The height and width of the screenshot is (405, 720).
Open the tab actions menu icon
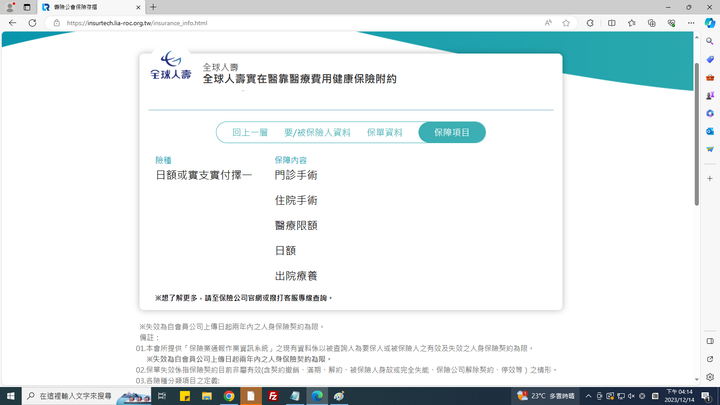27,7
